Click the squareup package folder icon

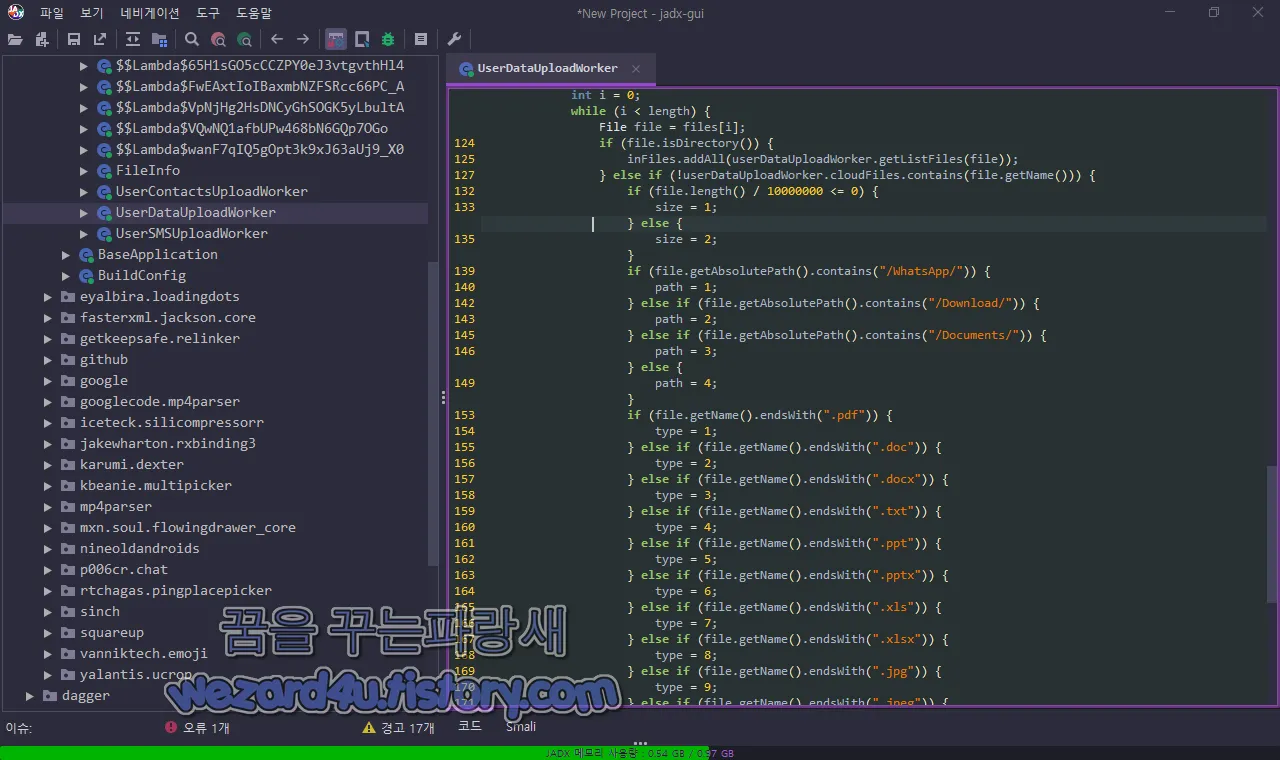[68, 632]
